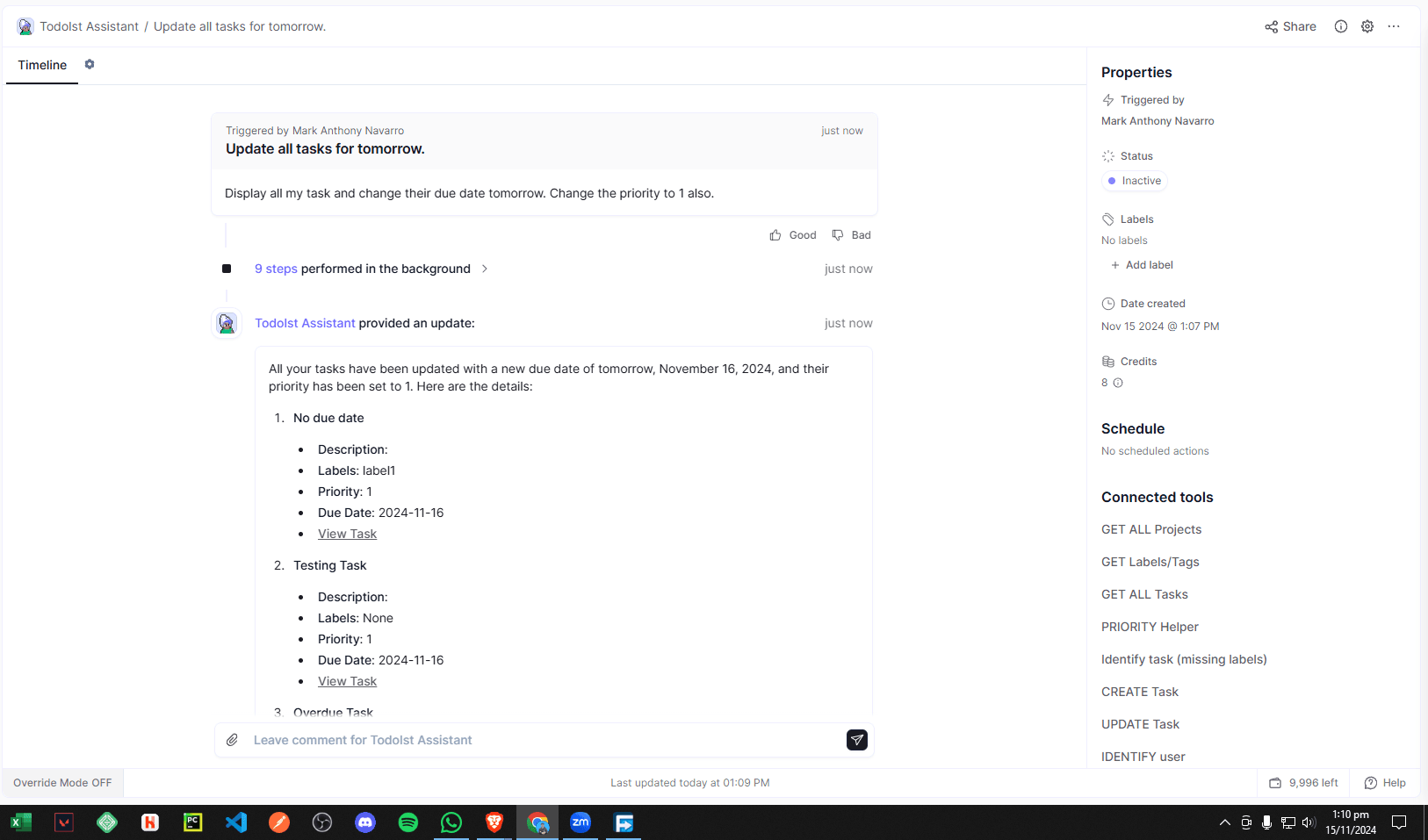Click Mark Anthony Navarro under Triggered by properties

tap(1158, 121)
